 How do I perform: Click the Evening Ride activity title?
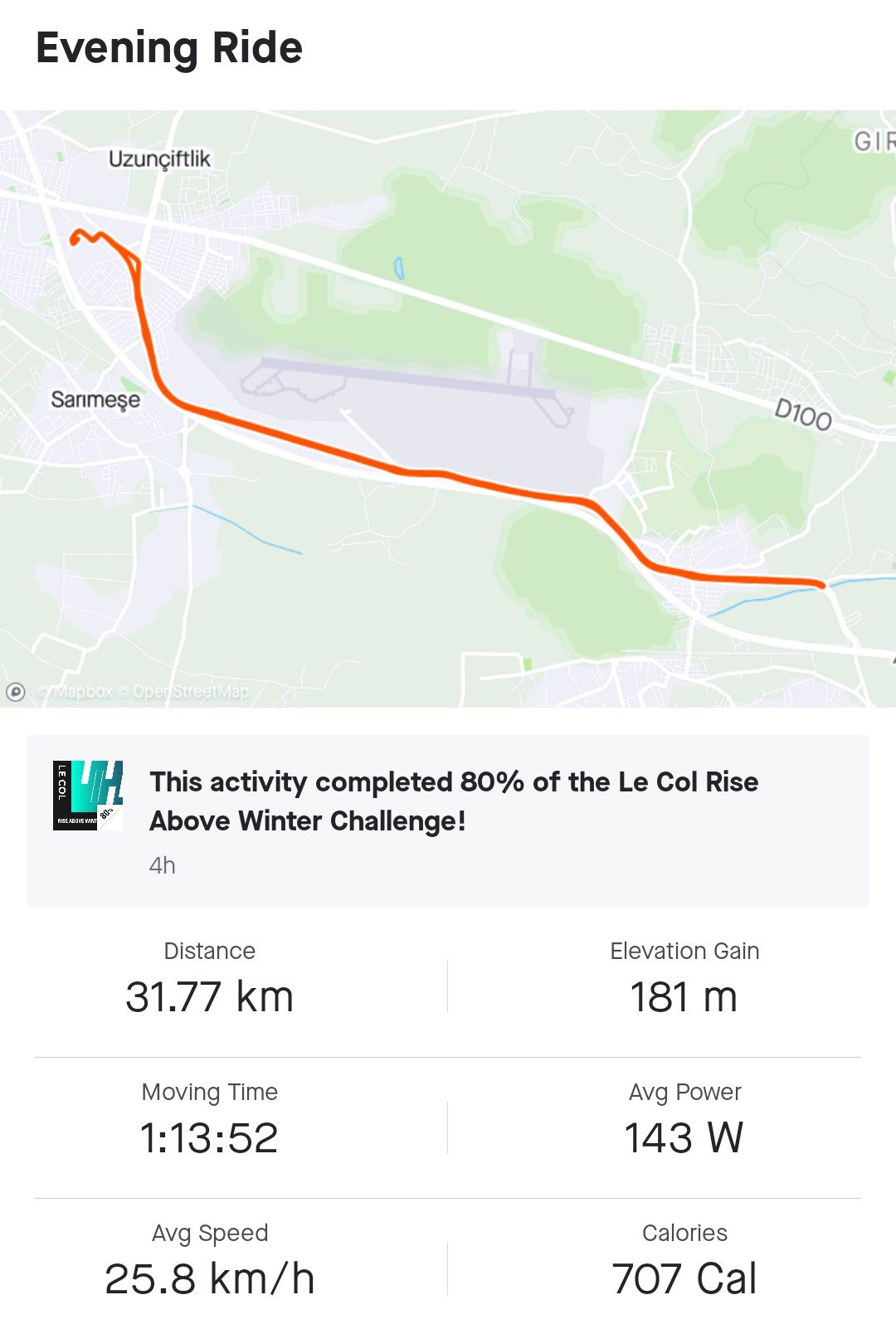(169, 48)
